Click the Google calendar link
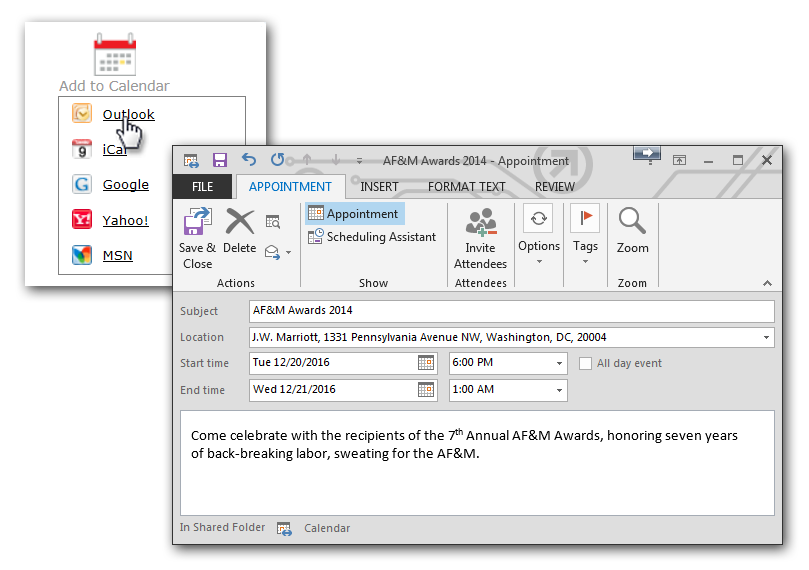This screenshot has height=570, width=809. [x=125, y=184]
